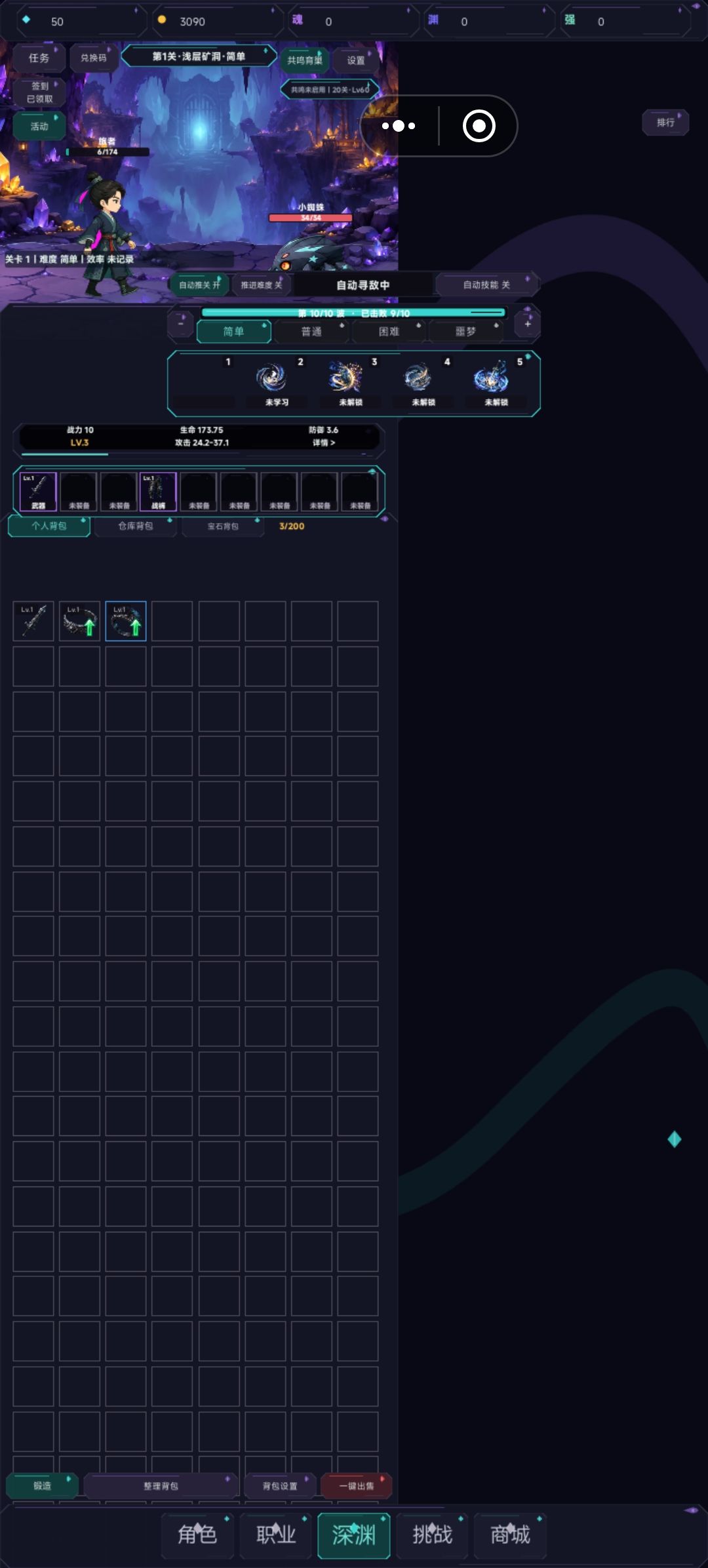Switch to 宝石背包 gem bag tab
This screenshot has width=708, height=1568.
(223, 526)
